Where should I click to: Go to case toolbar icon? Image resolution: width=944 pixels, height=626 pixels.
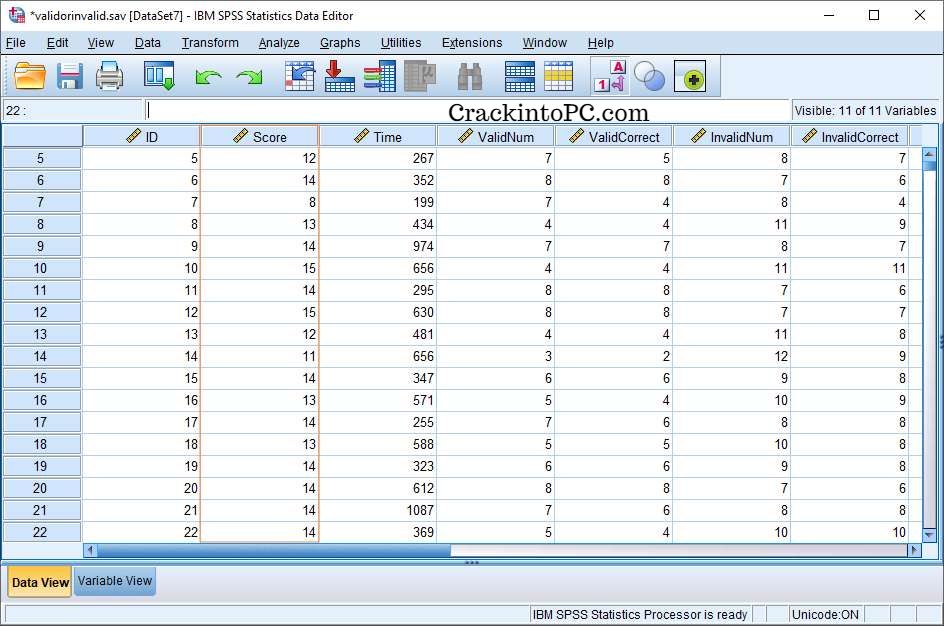click(x=300, y=76)
